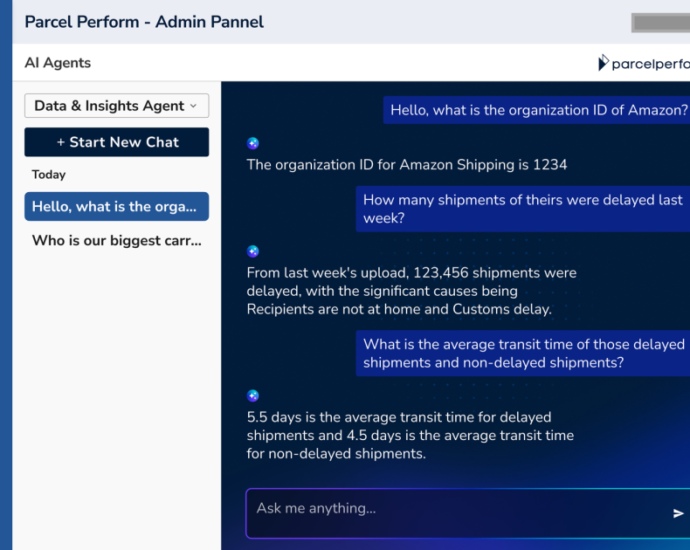Viewport: 690px width, 550px height.
Task: Open the 'Hello, what is the orga...' chat
Action: pos(117,206)
